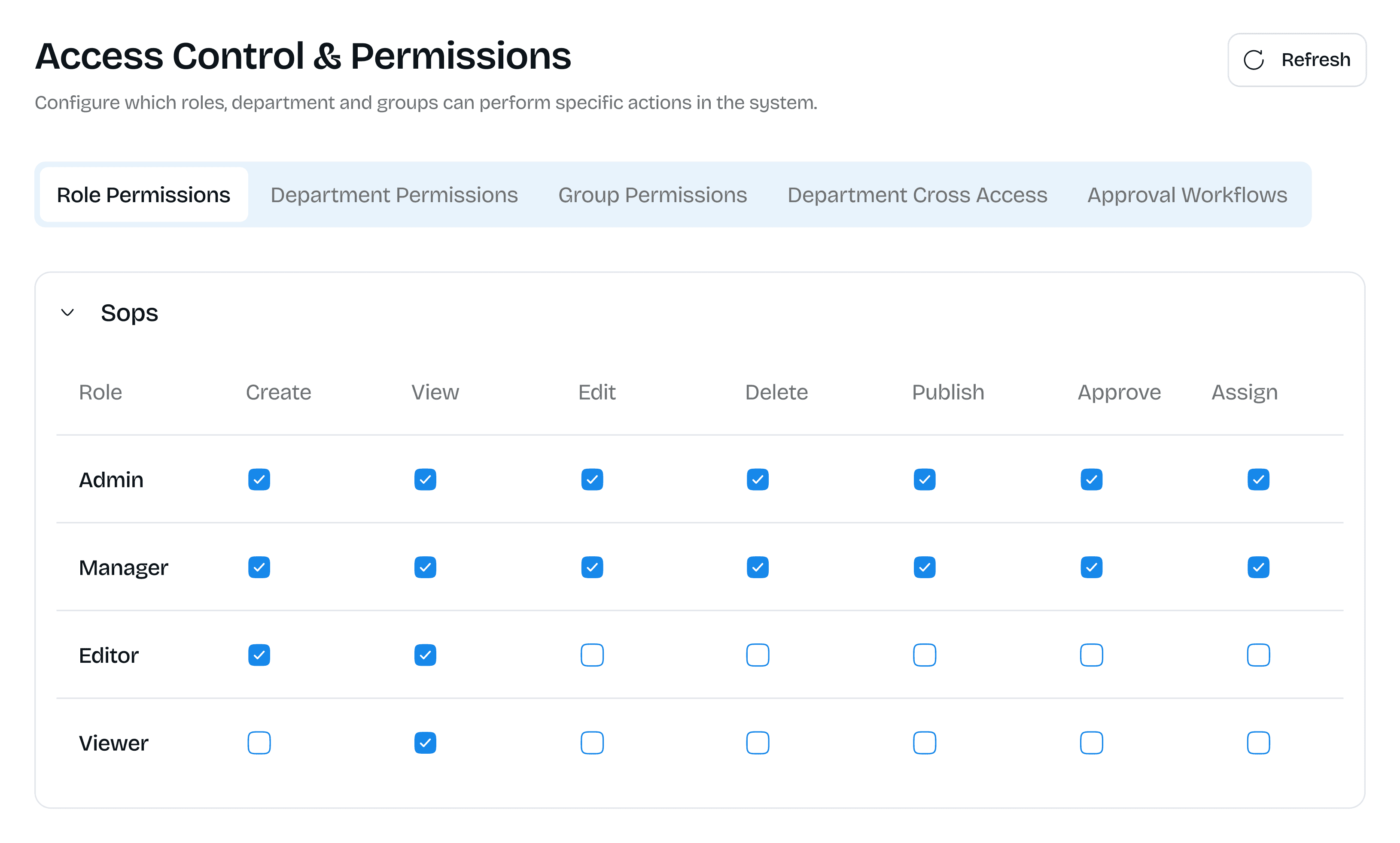Screen dimensions: 1400x843
Task: Uncheck Manager Publish permission
Action: [x=925, y=567]
